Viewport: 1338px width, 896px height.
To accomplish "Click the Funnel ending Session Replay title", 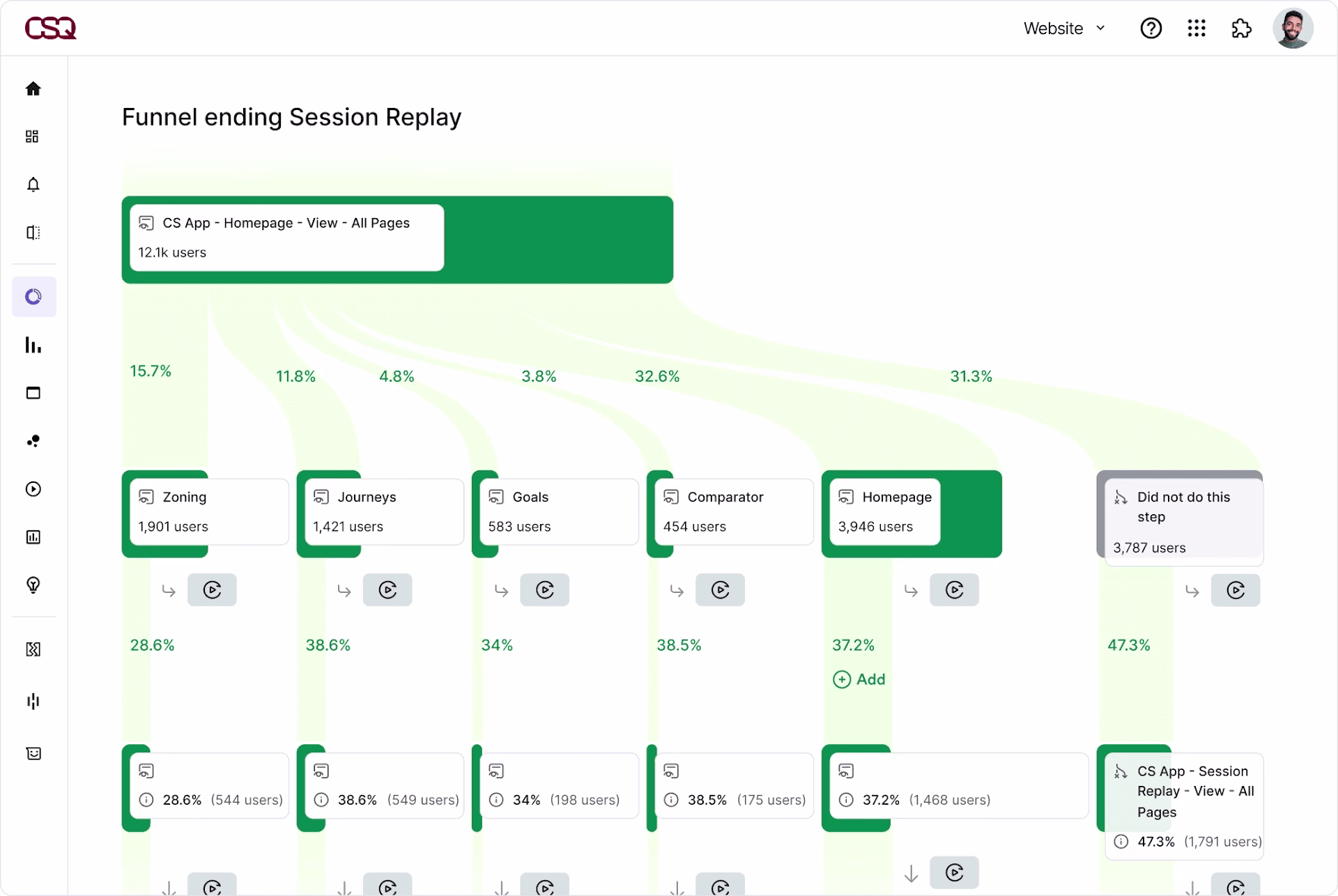I will coord(291,117).
